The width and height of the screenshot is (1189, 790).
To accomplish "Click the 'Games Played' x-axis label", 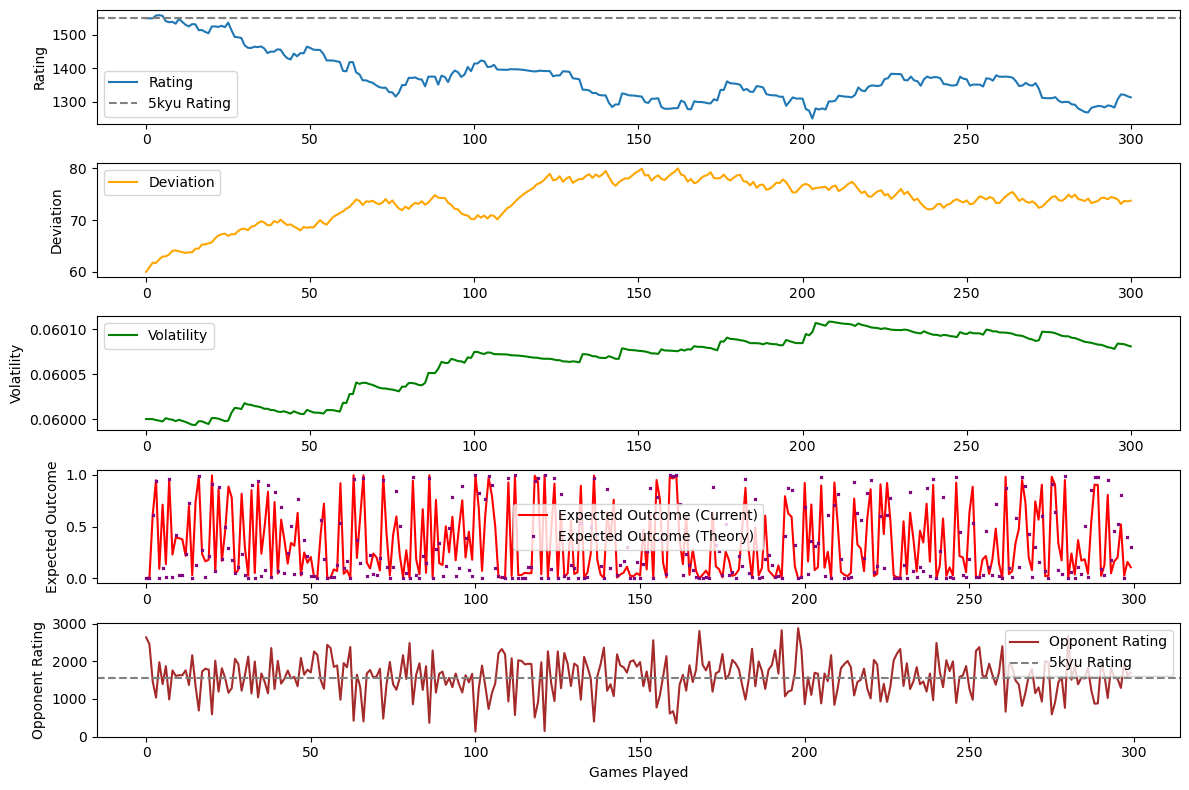I will (638, 772).
